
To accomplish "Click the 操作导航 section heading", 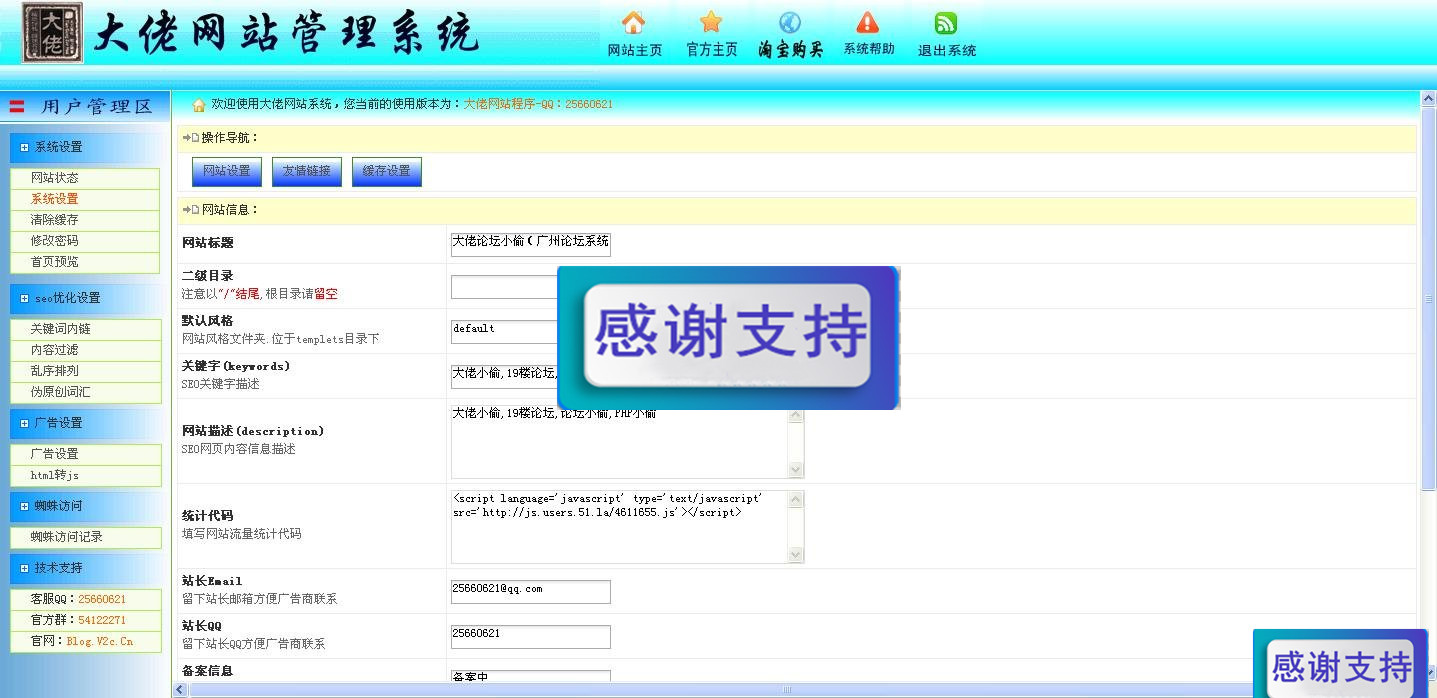I will (230, 138).
